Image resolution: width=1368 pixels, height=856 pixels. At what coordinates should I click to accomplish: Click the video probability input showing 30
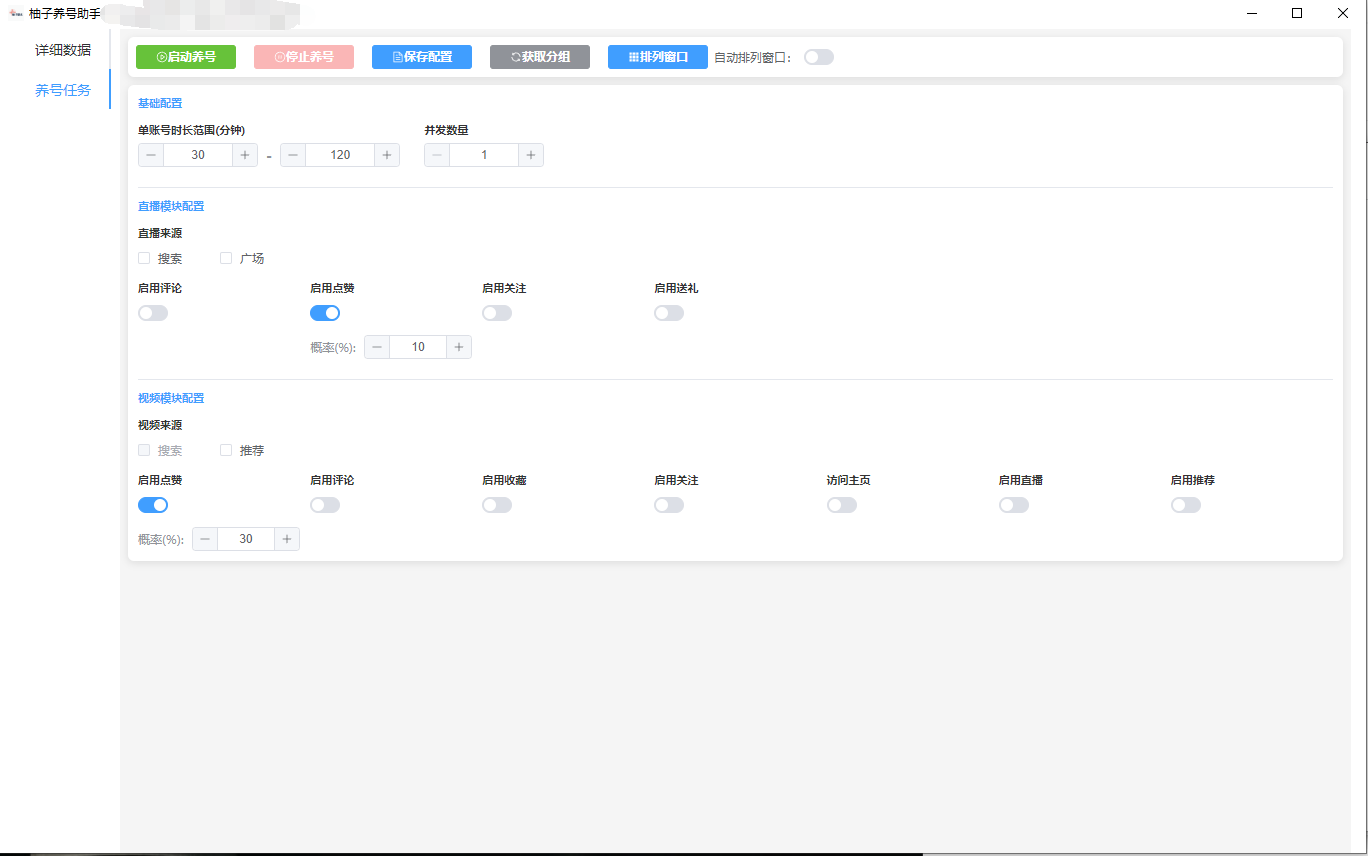coord(246,539)
